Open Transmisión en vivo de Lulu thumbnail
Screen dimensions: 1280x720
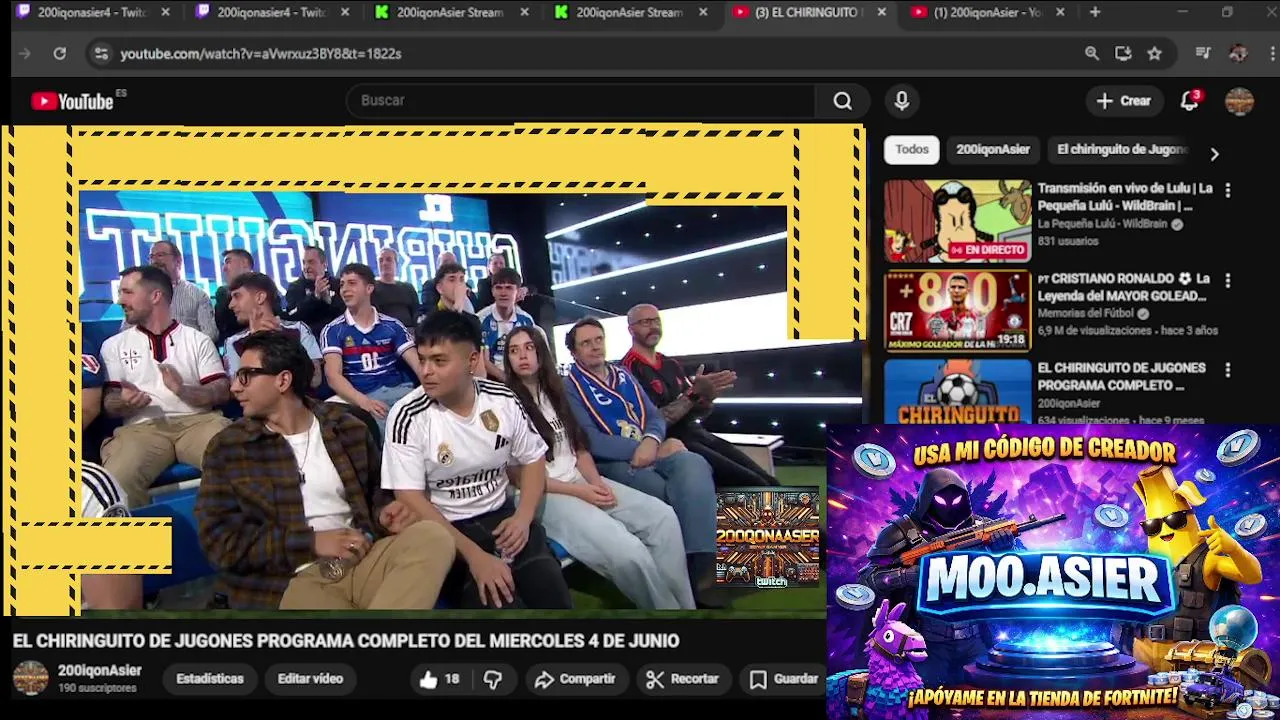957,221
